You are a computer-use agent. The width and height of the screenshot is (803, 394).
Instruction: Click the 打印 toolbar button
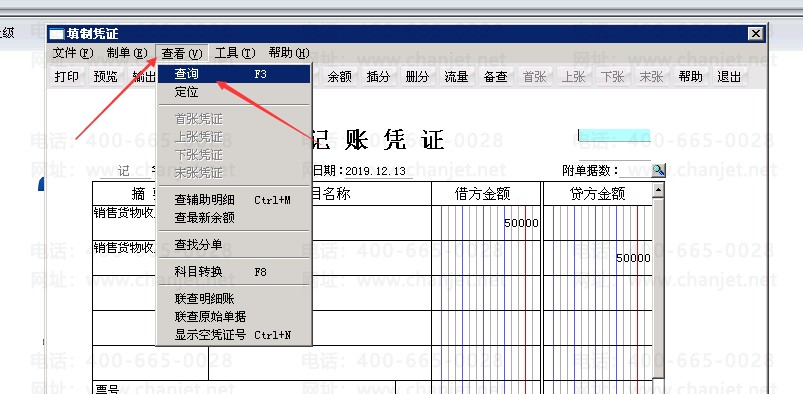[67, 77]
